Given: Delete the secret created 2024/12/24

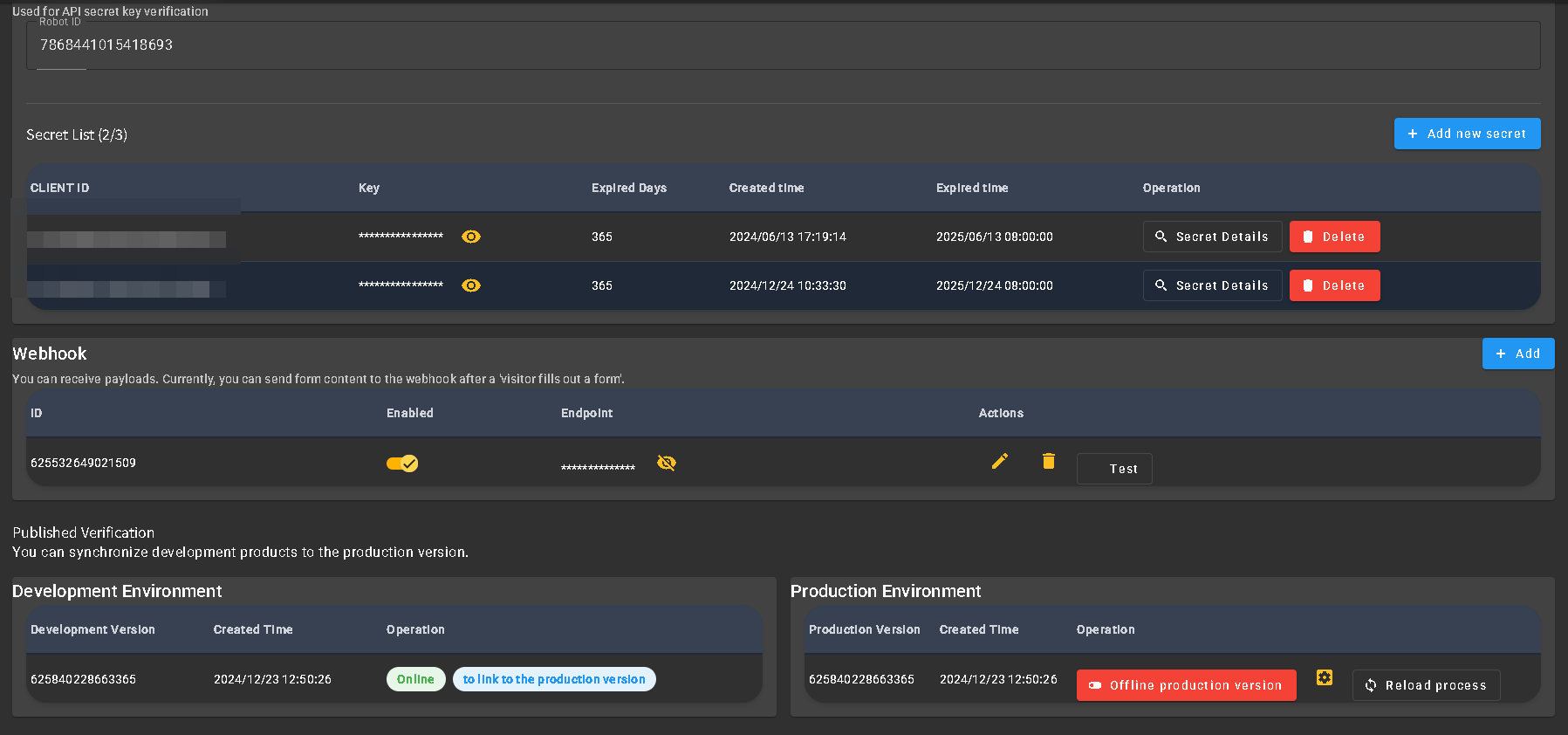Looking at the screenshot, I should tap(1334, 285).
